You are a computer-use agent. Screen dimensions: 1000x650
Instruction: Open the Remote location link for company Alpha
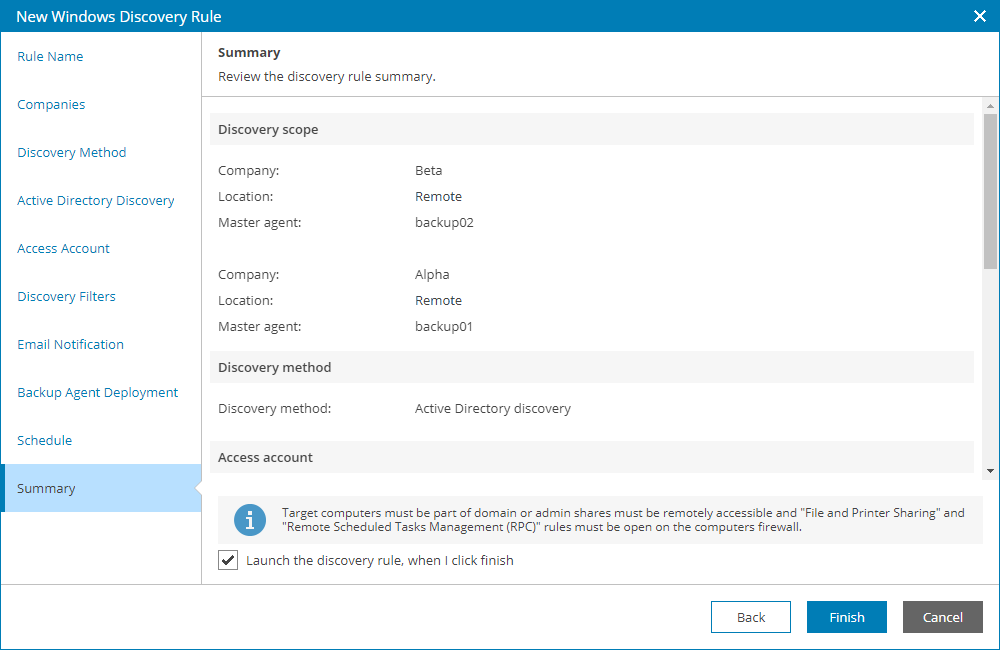point(438,300)
